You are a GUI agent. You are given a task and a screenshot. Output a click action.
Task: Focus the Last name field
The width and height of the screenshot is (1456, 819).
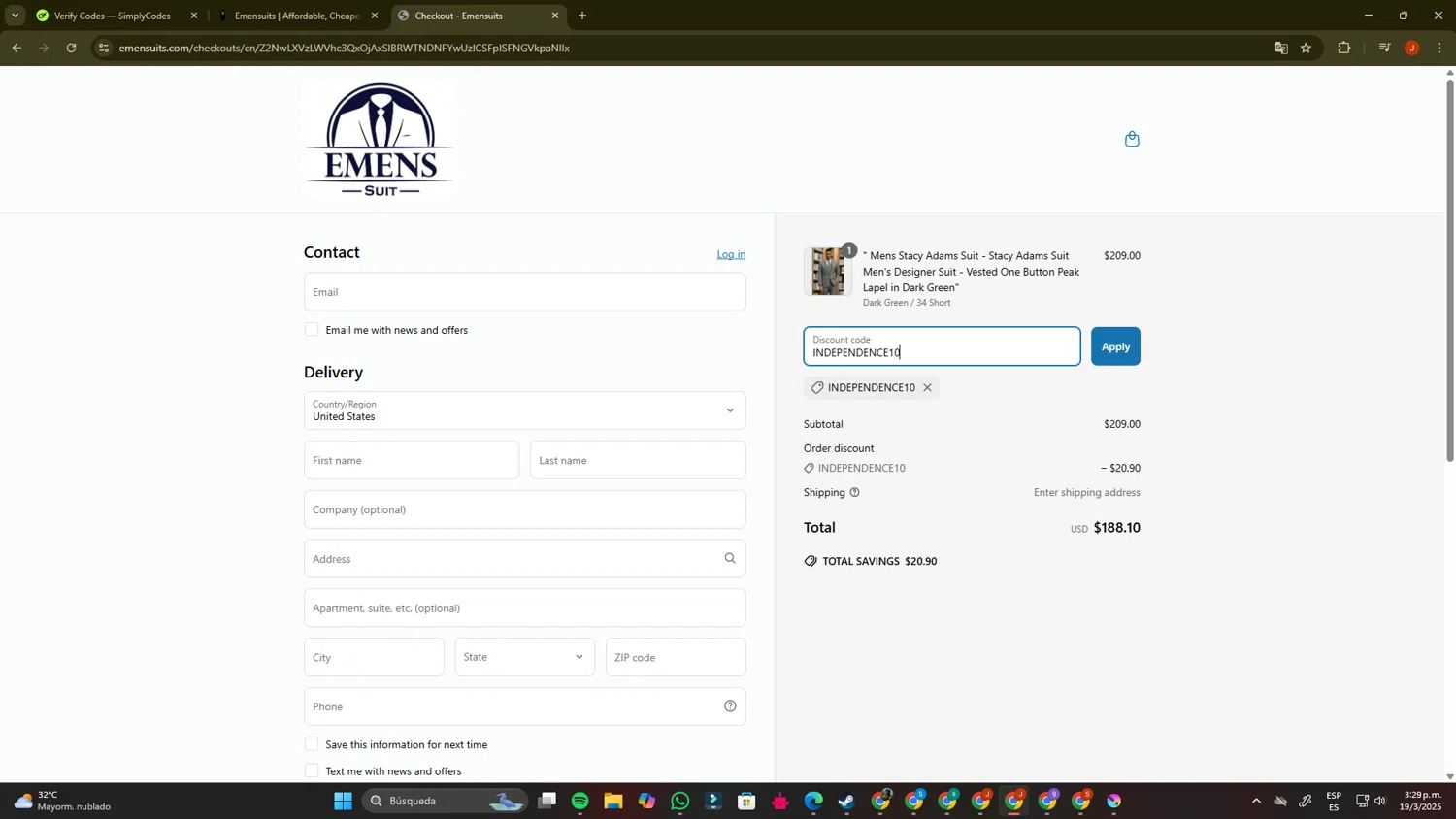638,460
